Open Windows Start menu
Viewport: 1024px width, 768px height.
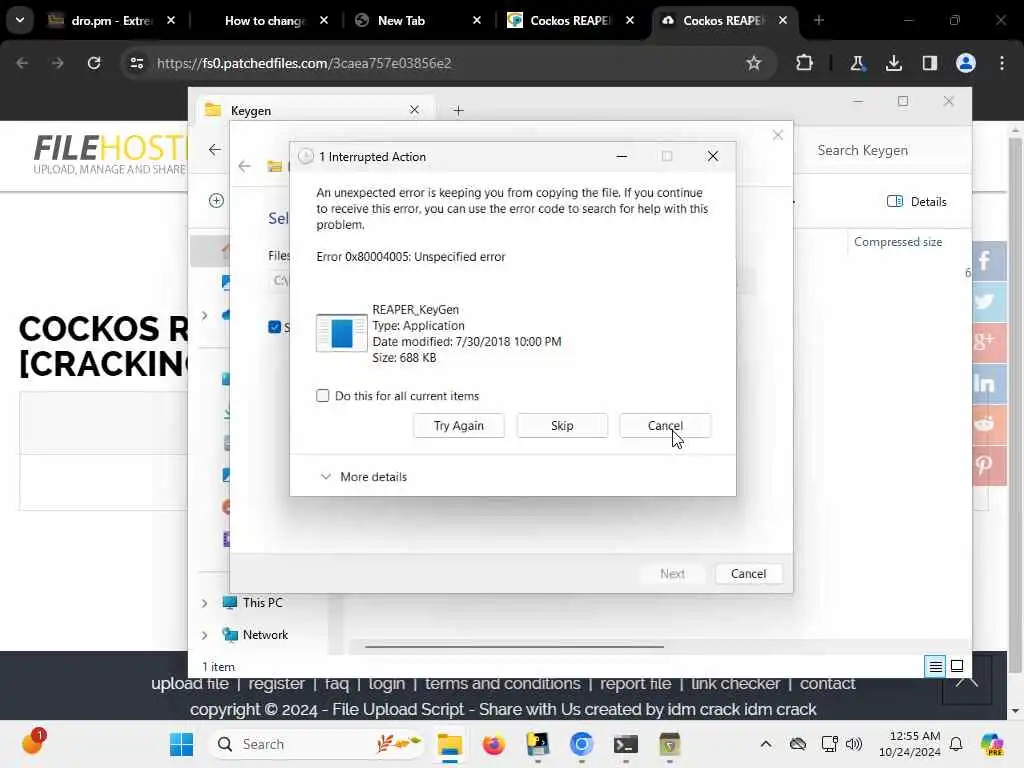click(x=181, y=744)
